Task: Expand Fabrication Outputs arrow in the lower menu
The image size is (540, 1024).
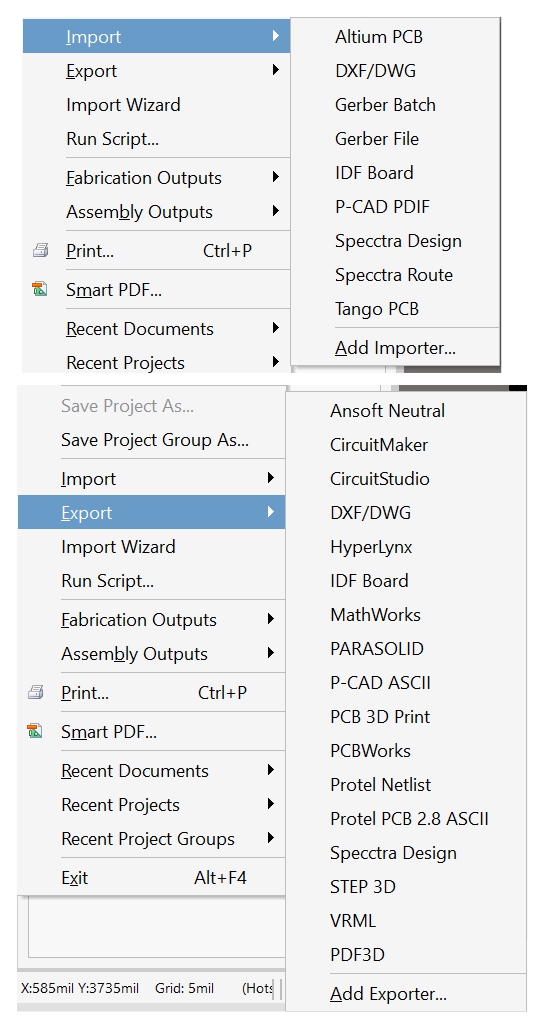Action: pyautogui.click(x=271, y=619)
